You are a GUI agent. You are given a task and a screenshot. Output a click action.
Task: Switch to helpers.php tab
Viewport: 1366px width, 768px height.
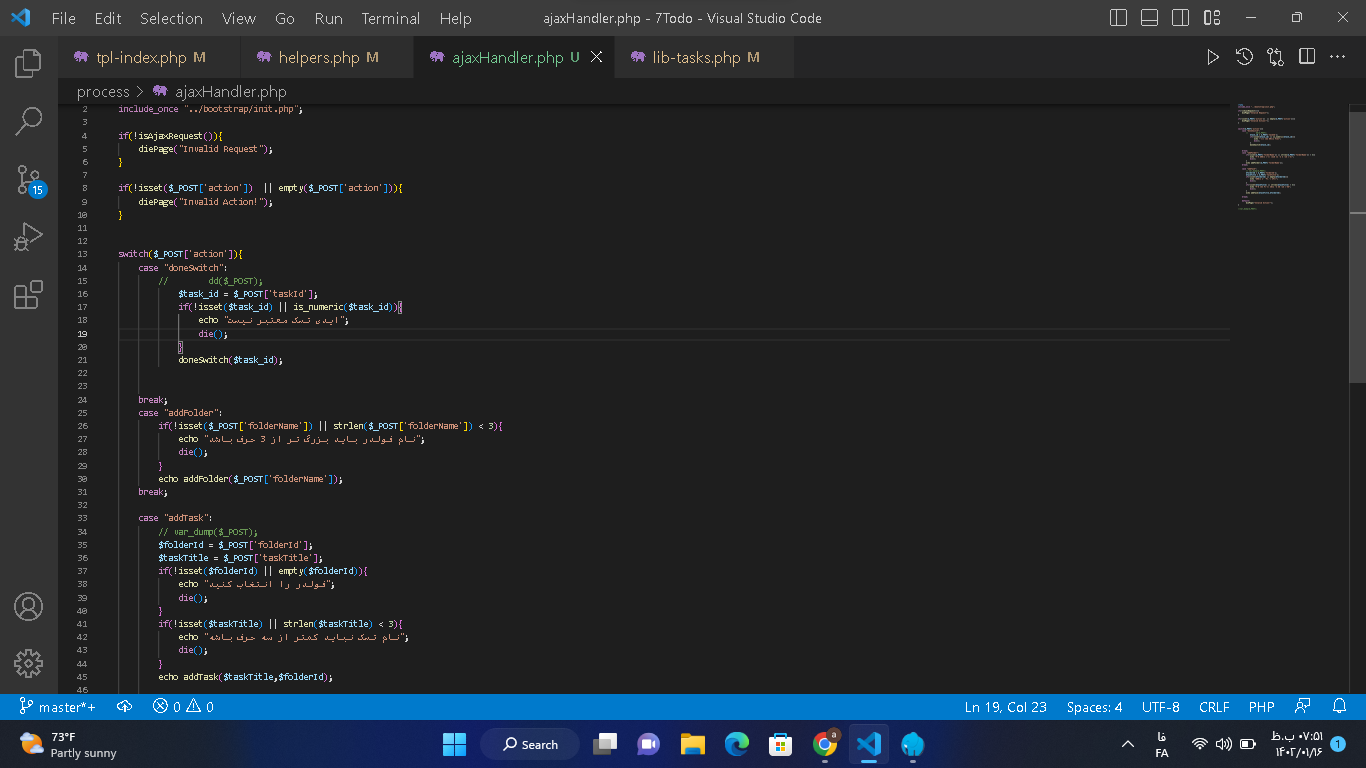[x=327, y=57]
